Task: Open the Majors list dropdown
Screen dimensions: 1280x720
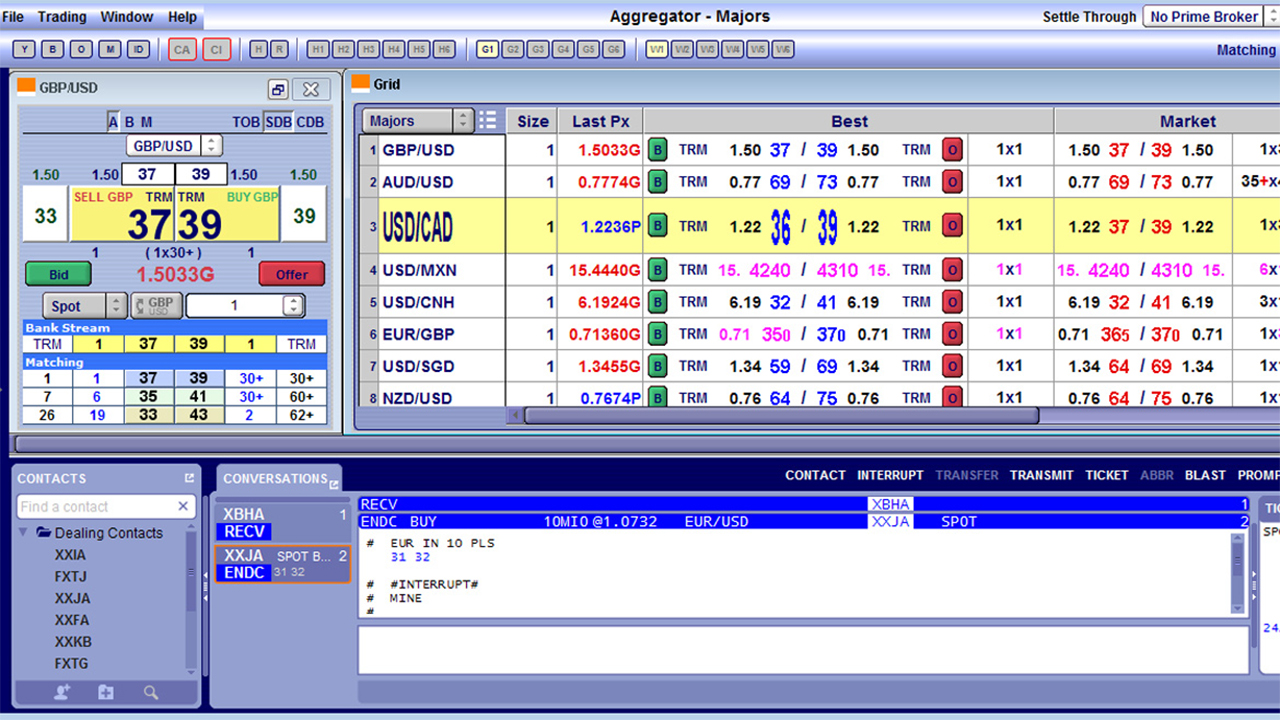Action: [419, 121]
